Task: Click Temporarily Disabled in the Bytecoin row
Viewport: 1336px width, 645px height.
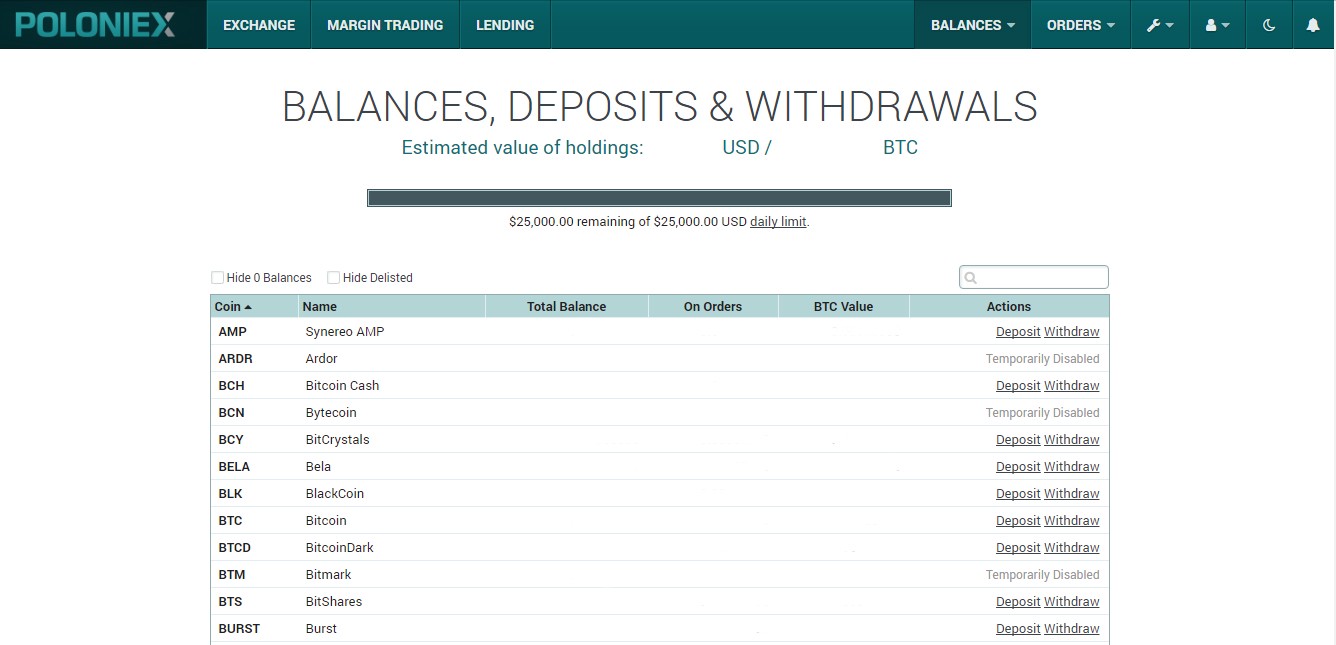Action: click(1042, 413)
